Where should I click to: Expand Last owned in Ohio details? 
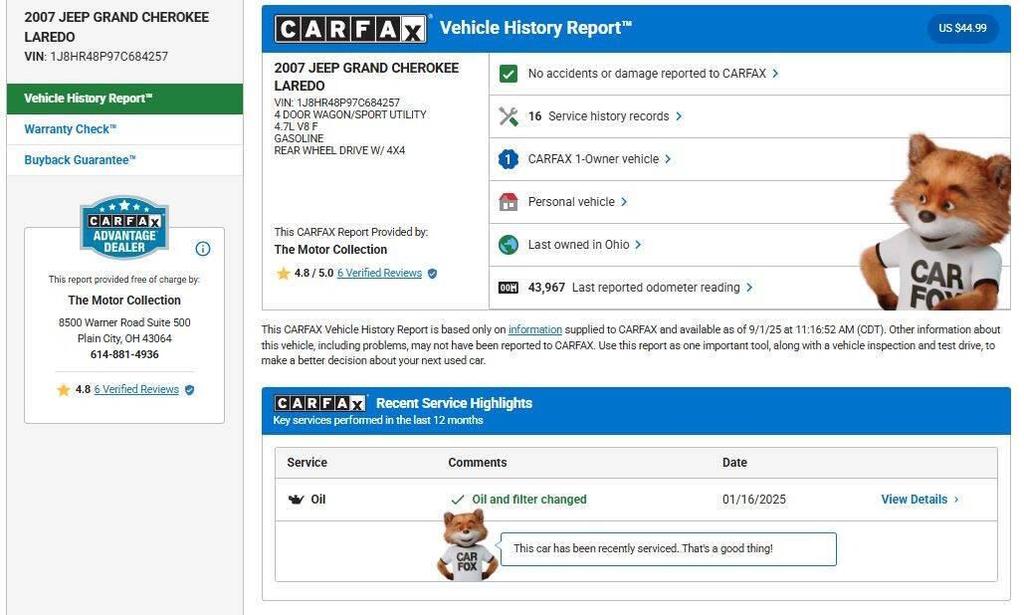click(x=584, y=245)
